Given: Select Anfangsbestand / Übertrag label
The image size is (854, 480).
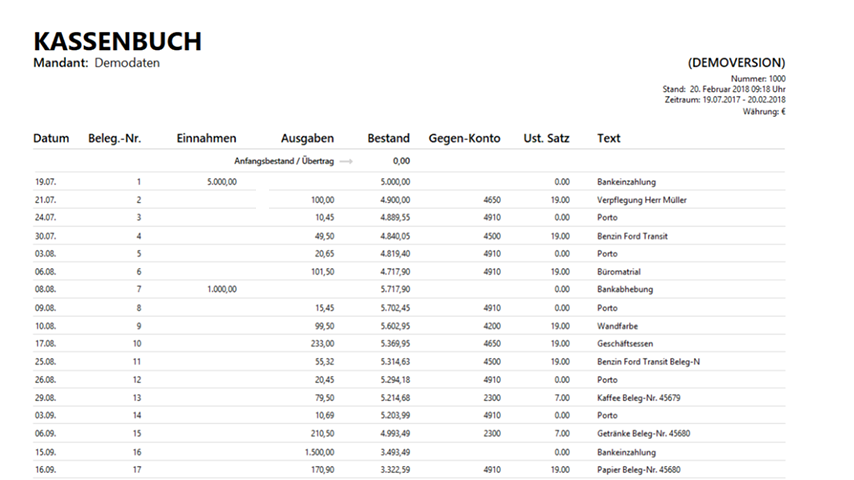Looking at the screenshot, I should [x=284, y=161].
